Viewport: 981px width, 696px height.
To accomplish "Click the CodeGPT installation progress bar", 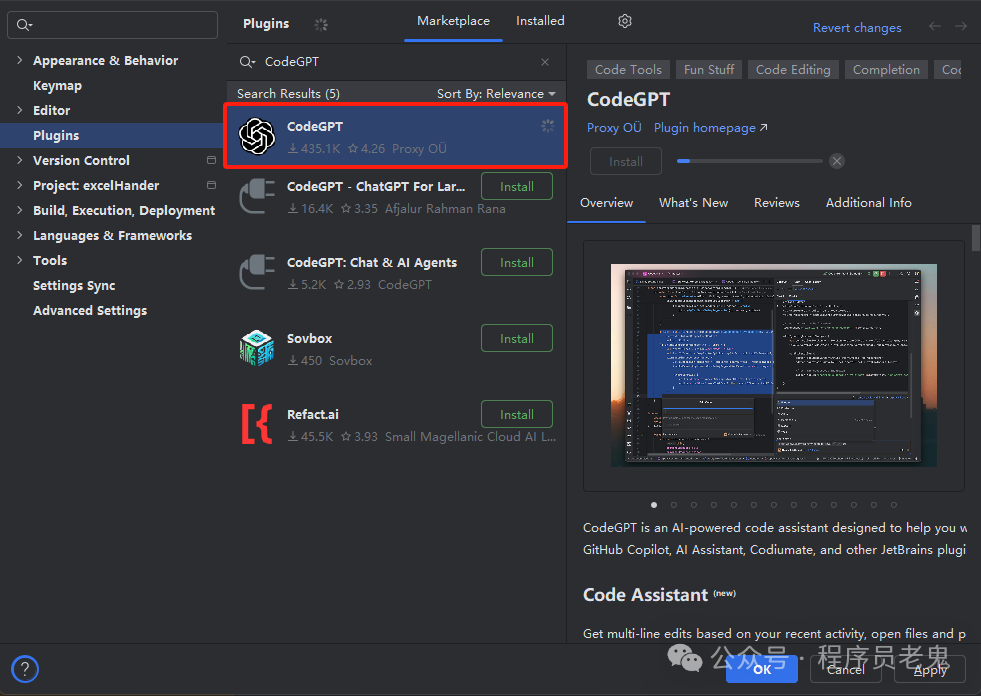I will coord(750,161).
